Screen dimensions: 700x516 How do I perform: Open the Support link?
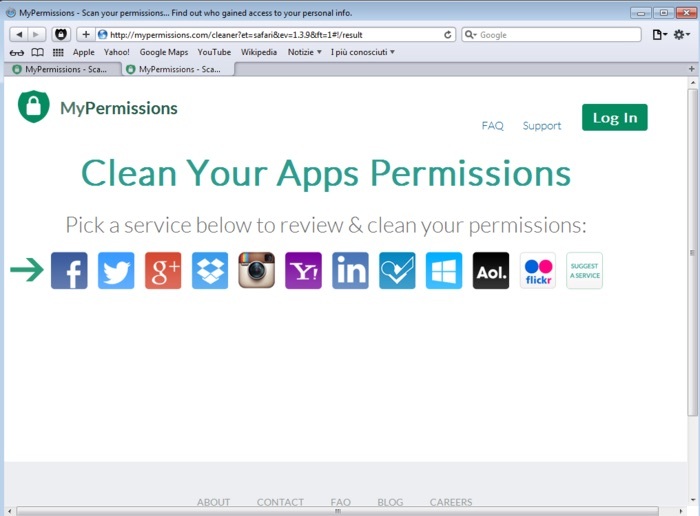pos(542,126)
